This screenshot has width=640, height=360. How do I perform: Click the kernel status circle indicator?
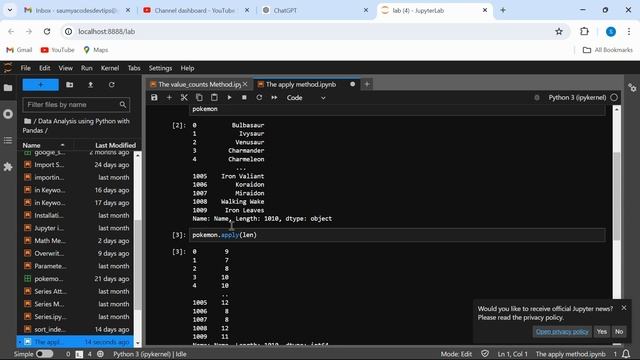[x=614, y=98]
